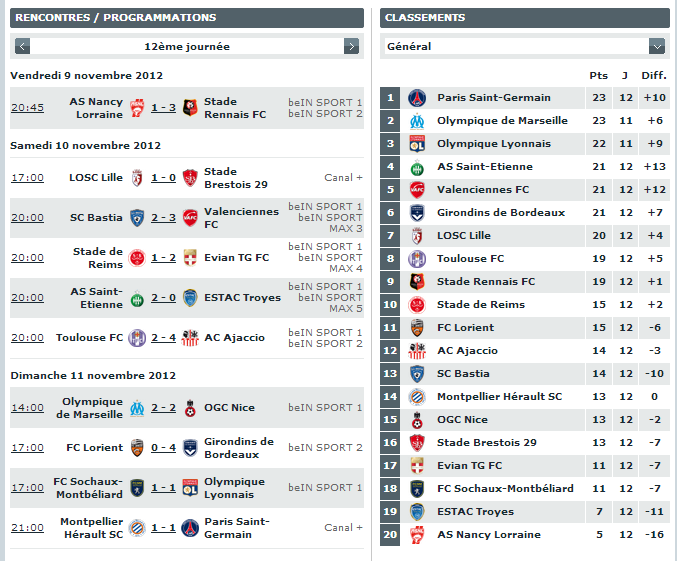The height and width of the screenshot is (561, 677).
Task: Click the 12ème journée selector label
Action: [187, 46]
